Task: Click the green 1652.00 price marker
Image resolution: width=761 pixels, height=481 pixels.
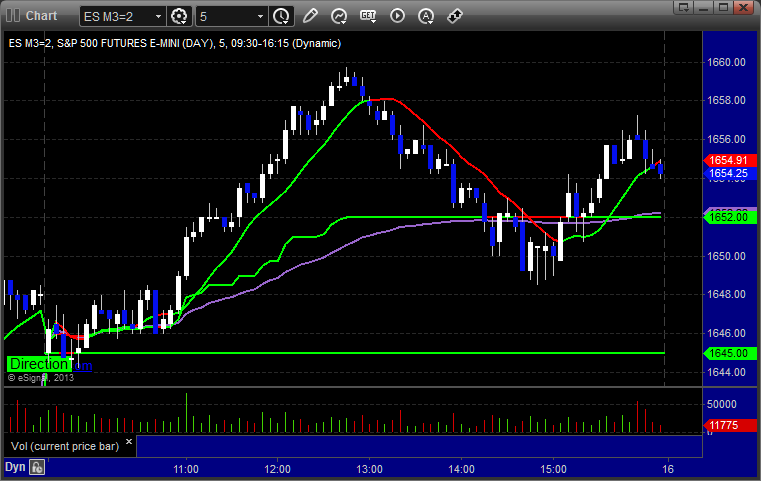Action: [728, 217]
